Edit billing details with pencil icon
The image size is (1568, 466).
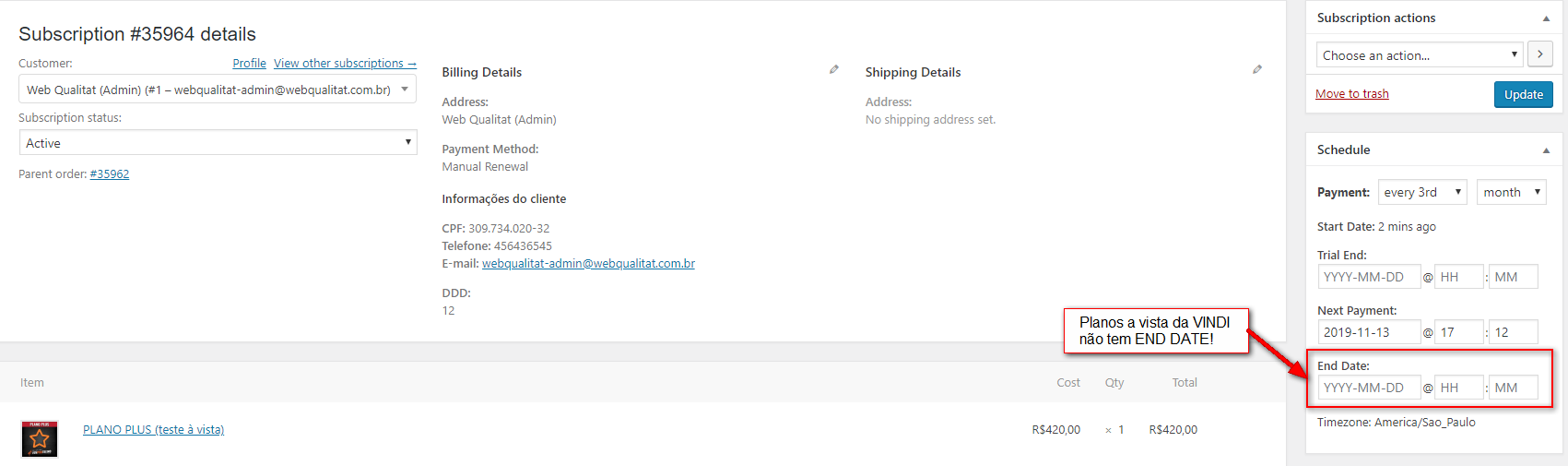pos(834,69)
